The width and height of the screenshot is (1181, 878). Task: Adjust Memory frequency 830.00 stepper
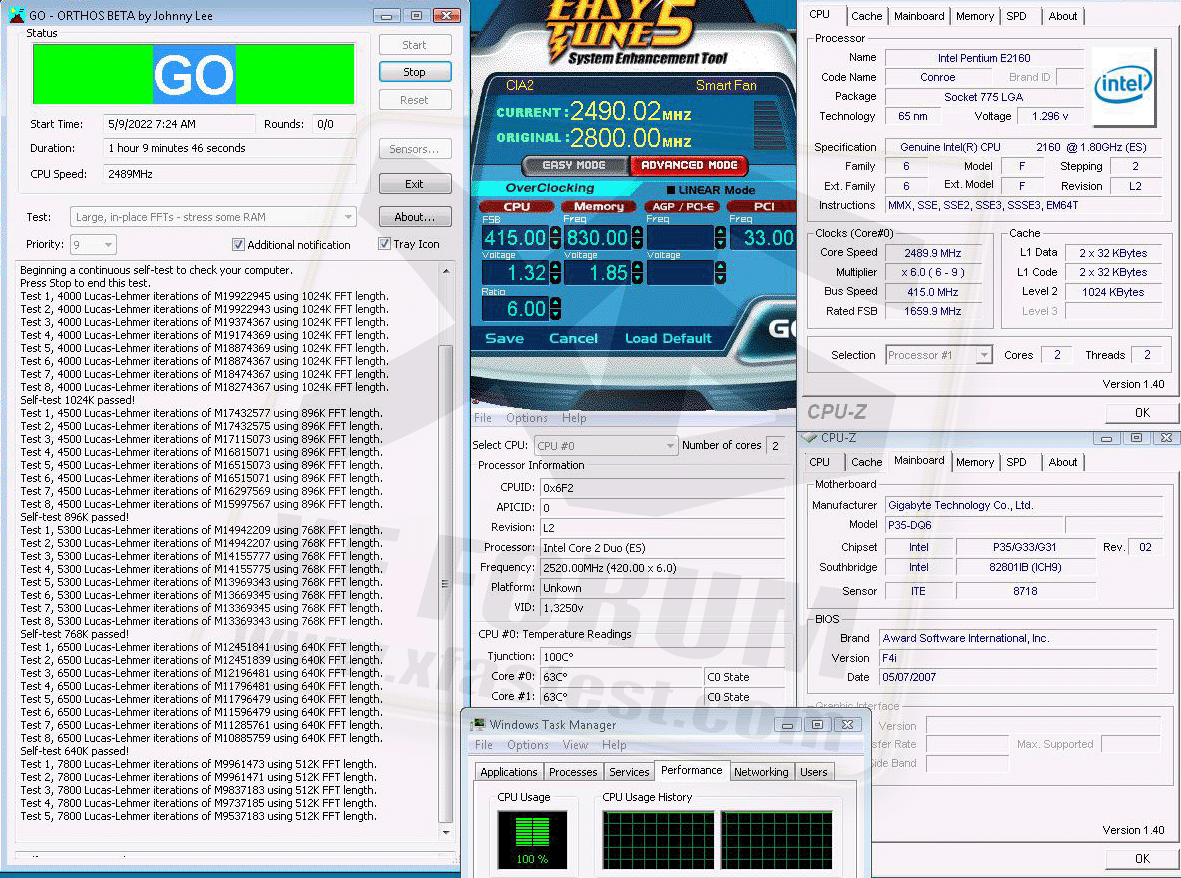[x=637, y=238]
